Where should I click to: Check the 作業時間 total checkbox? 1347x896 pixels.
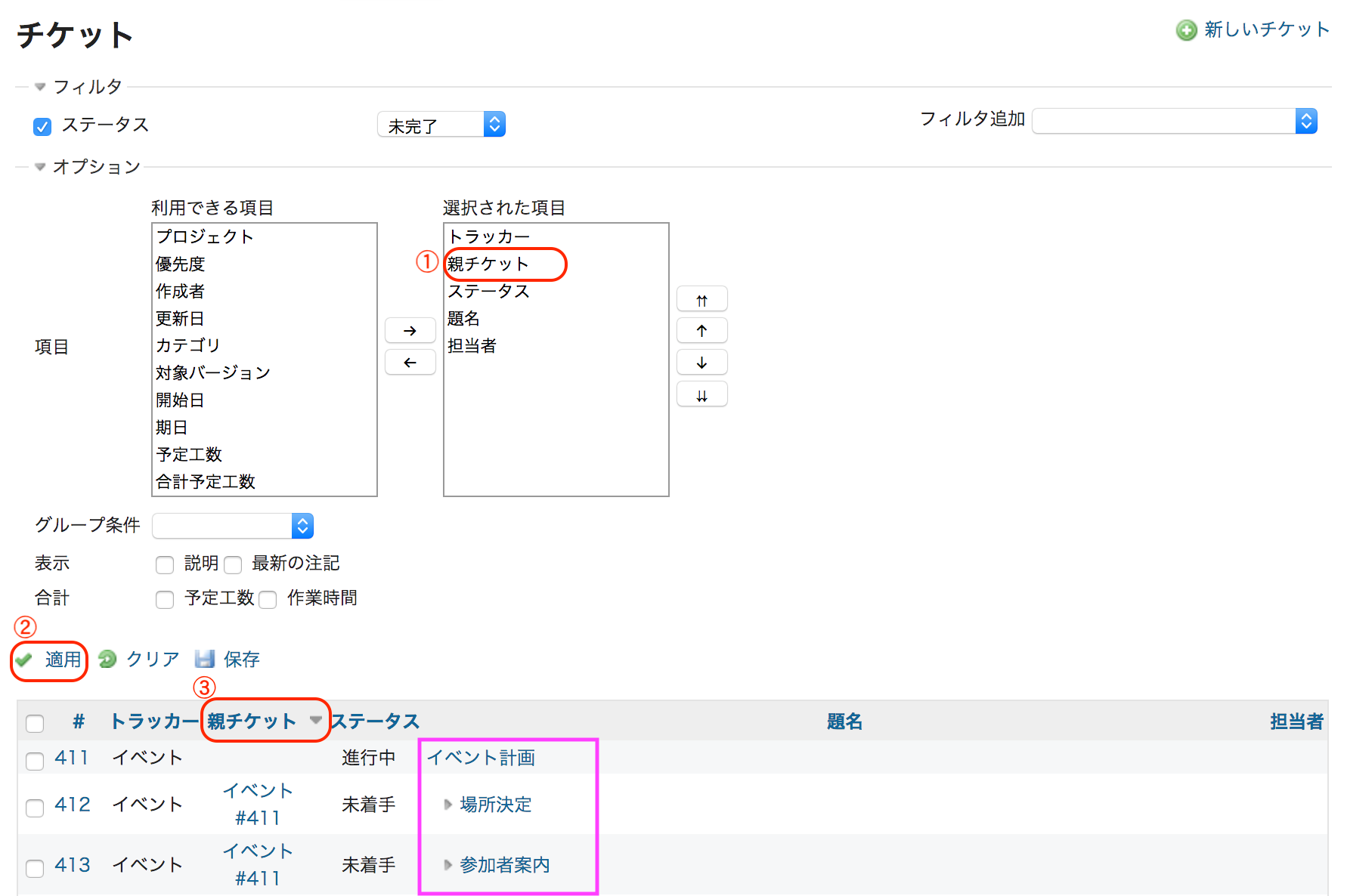[268, 599]
